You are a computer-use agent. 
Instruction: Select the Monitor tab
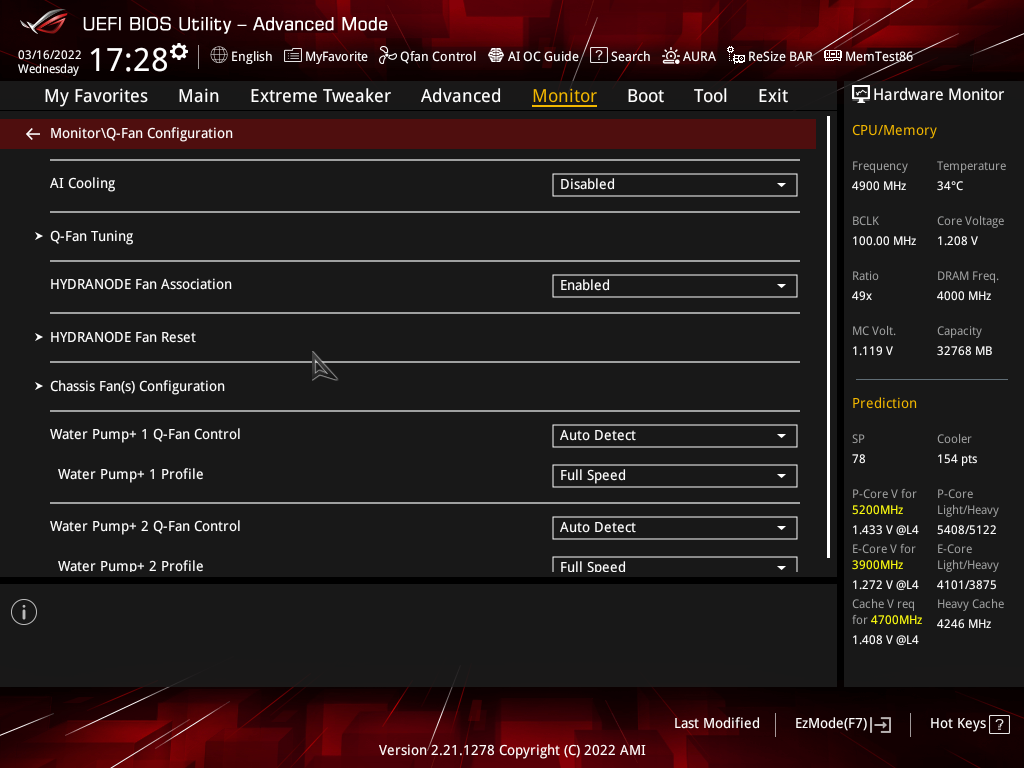(x=564, y=96)
